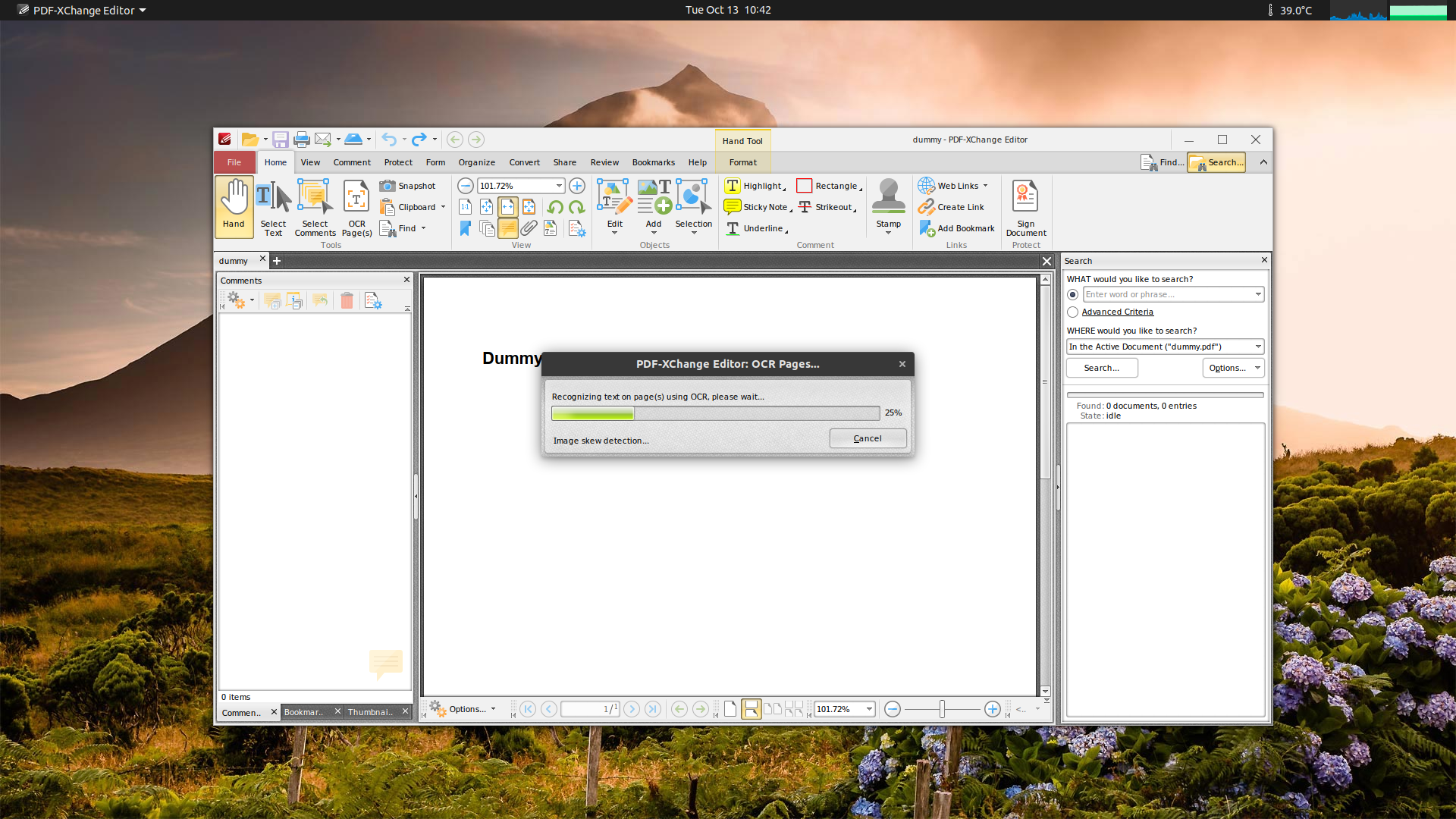Screen dimensions: 1456x819
Task: Click the bottom zoom slider handle
Action: click(x=942, y=709)
